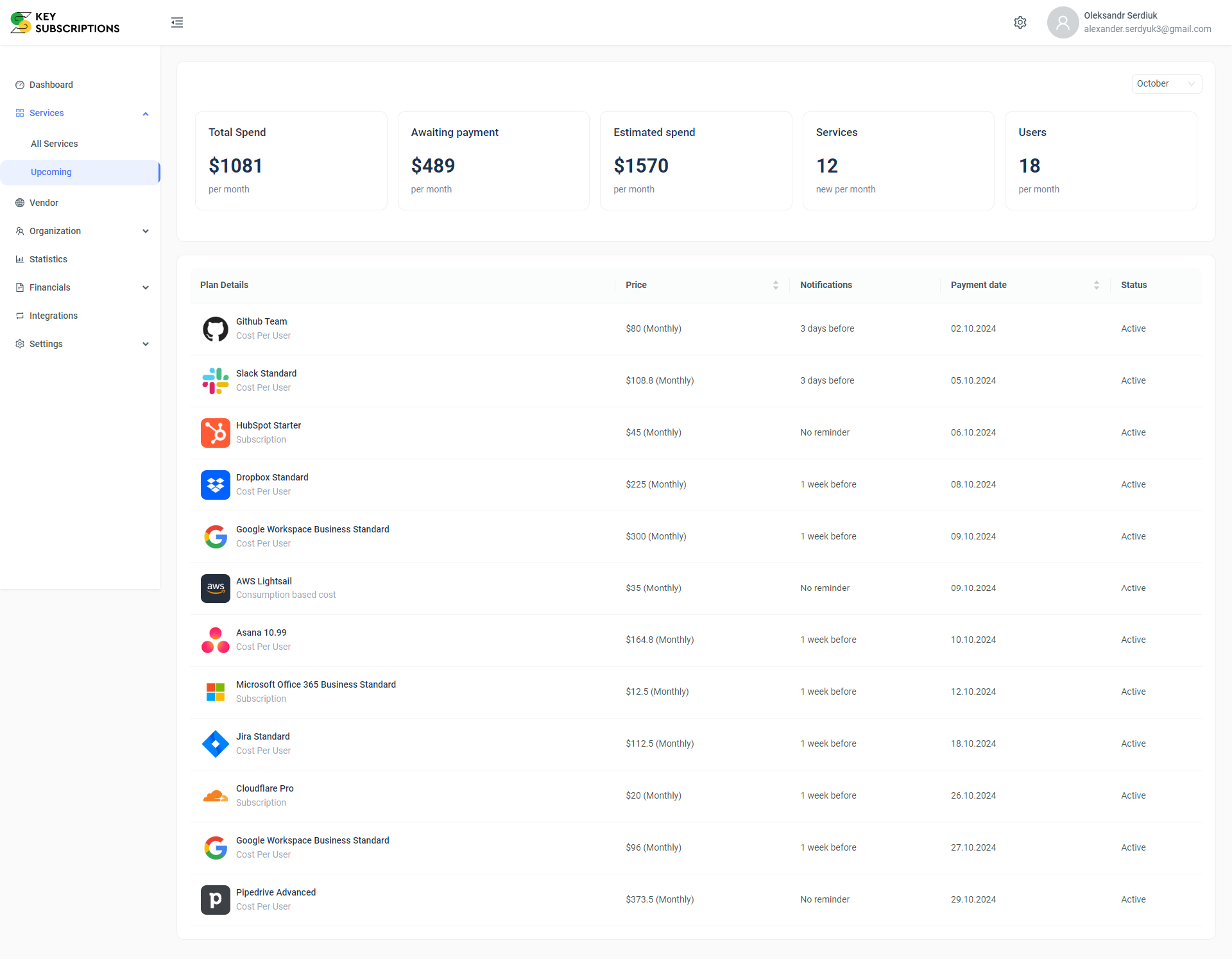Click the Awaiting payment card
This screenshot has height=959, width=1232.
click(493, 161)
